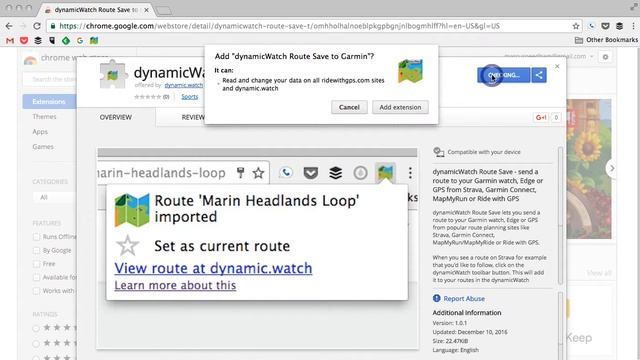Toggle the Free checkbox
Screen dimensions: 640x360
[36, 264]
